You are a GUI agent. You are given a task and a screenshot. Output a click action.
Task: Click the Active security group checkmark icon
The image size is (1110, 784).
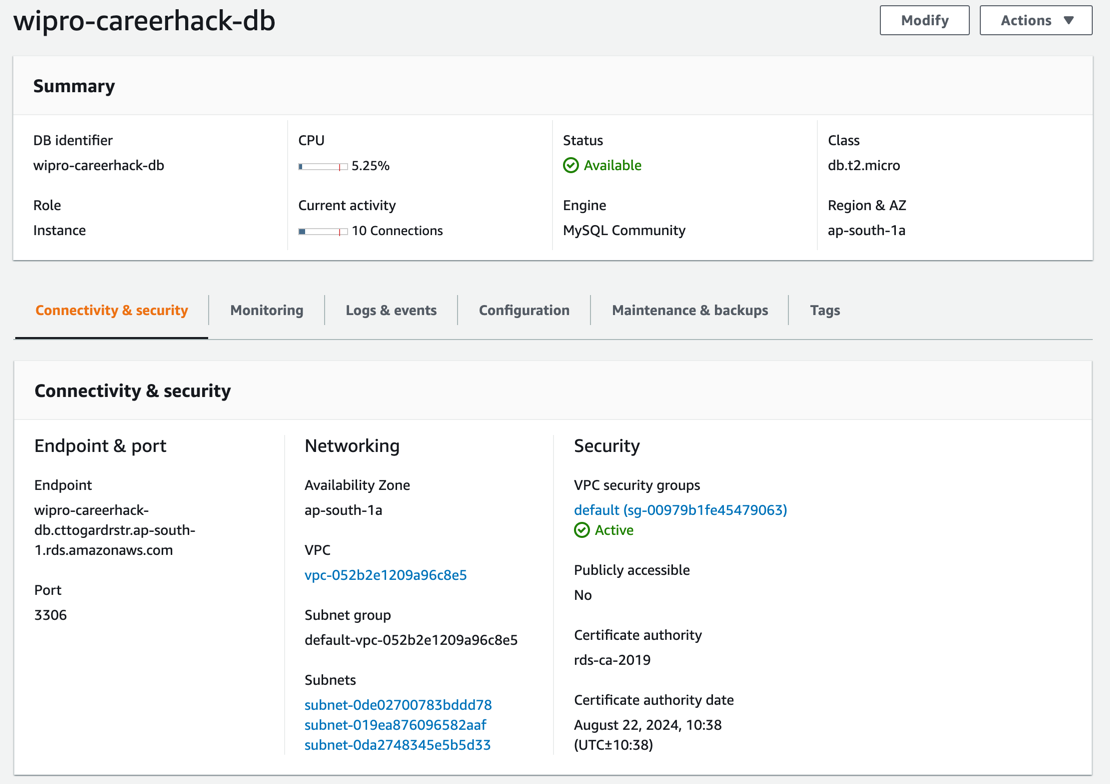point(582,530)
